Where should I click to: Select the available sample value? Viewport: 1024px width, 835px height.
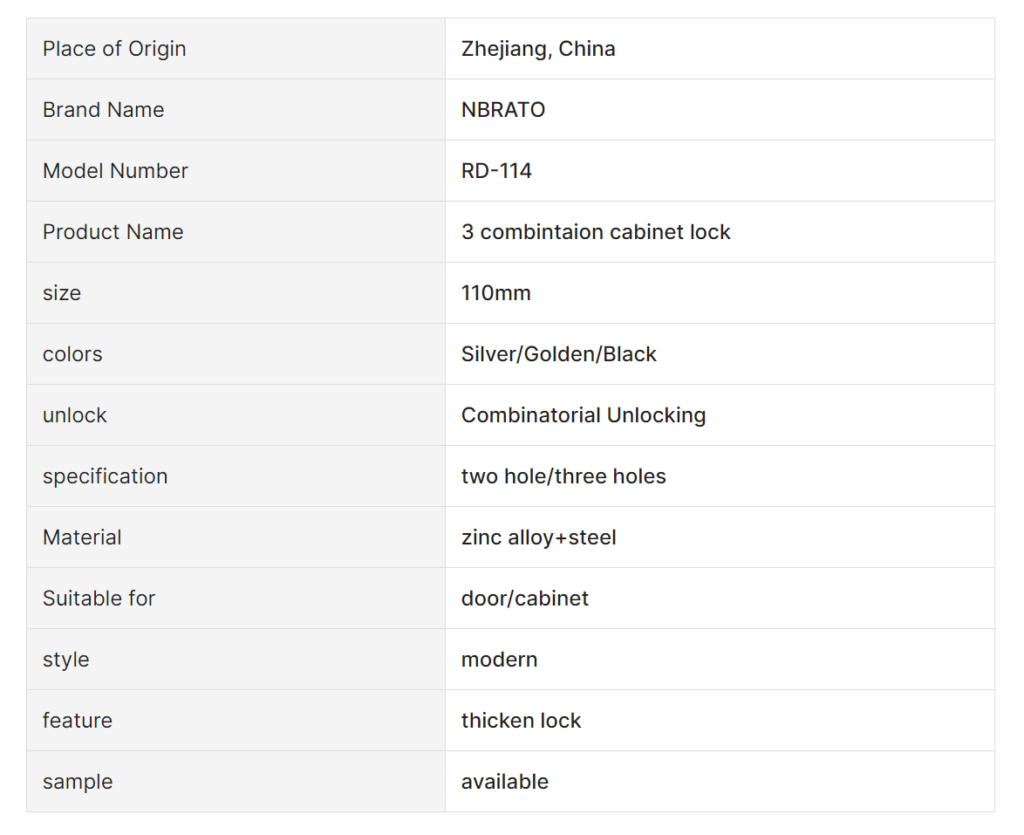504,781
